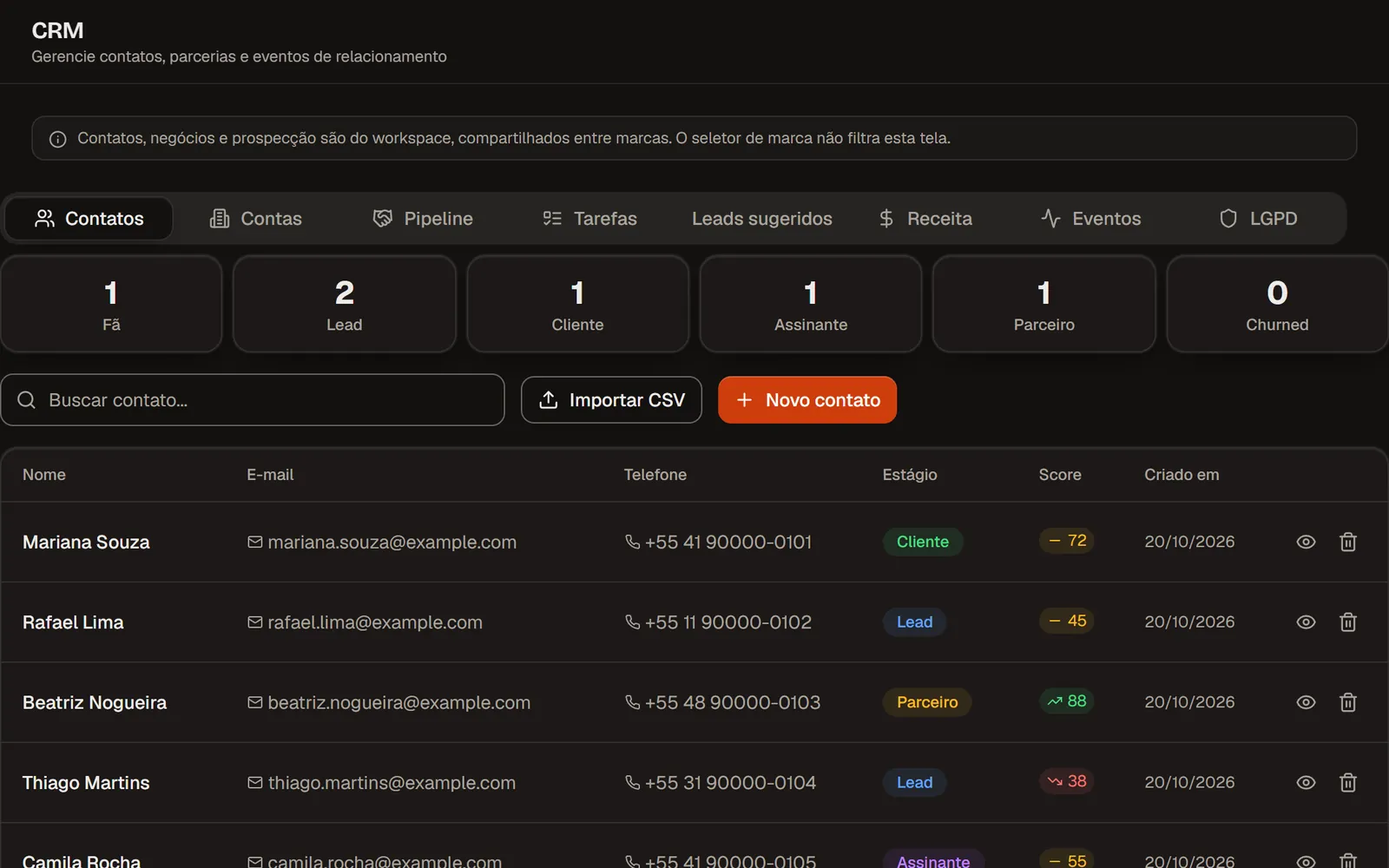Switch to the Contas tab

point(256,219)
